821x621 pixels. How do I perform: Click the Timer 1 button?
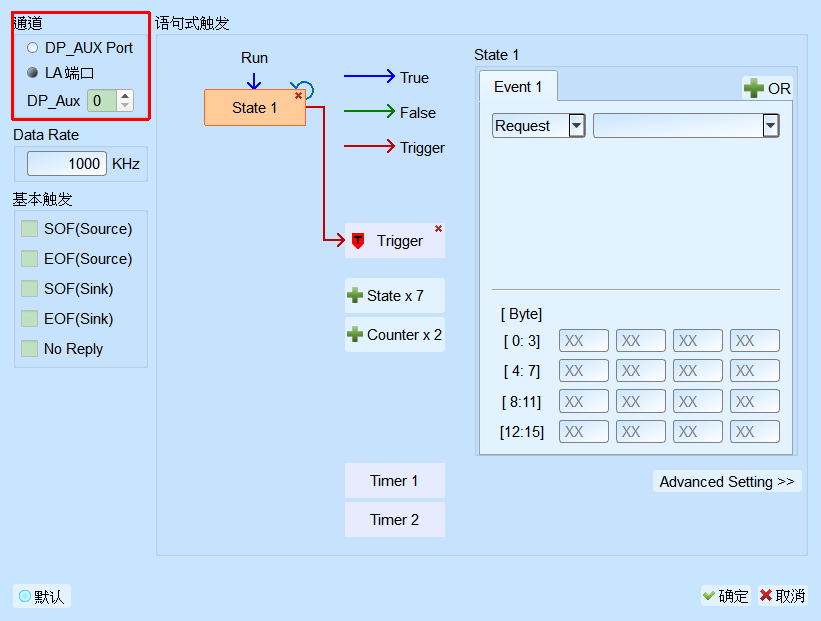(395, 481)
